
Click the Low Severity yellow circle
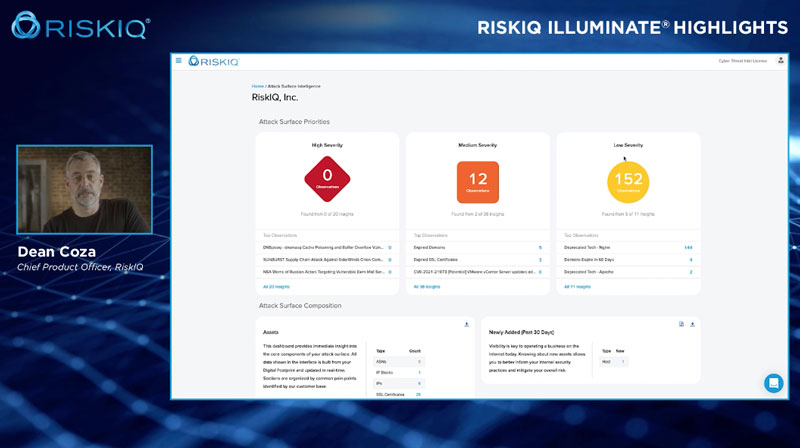tap(628, 182)
